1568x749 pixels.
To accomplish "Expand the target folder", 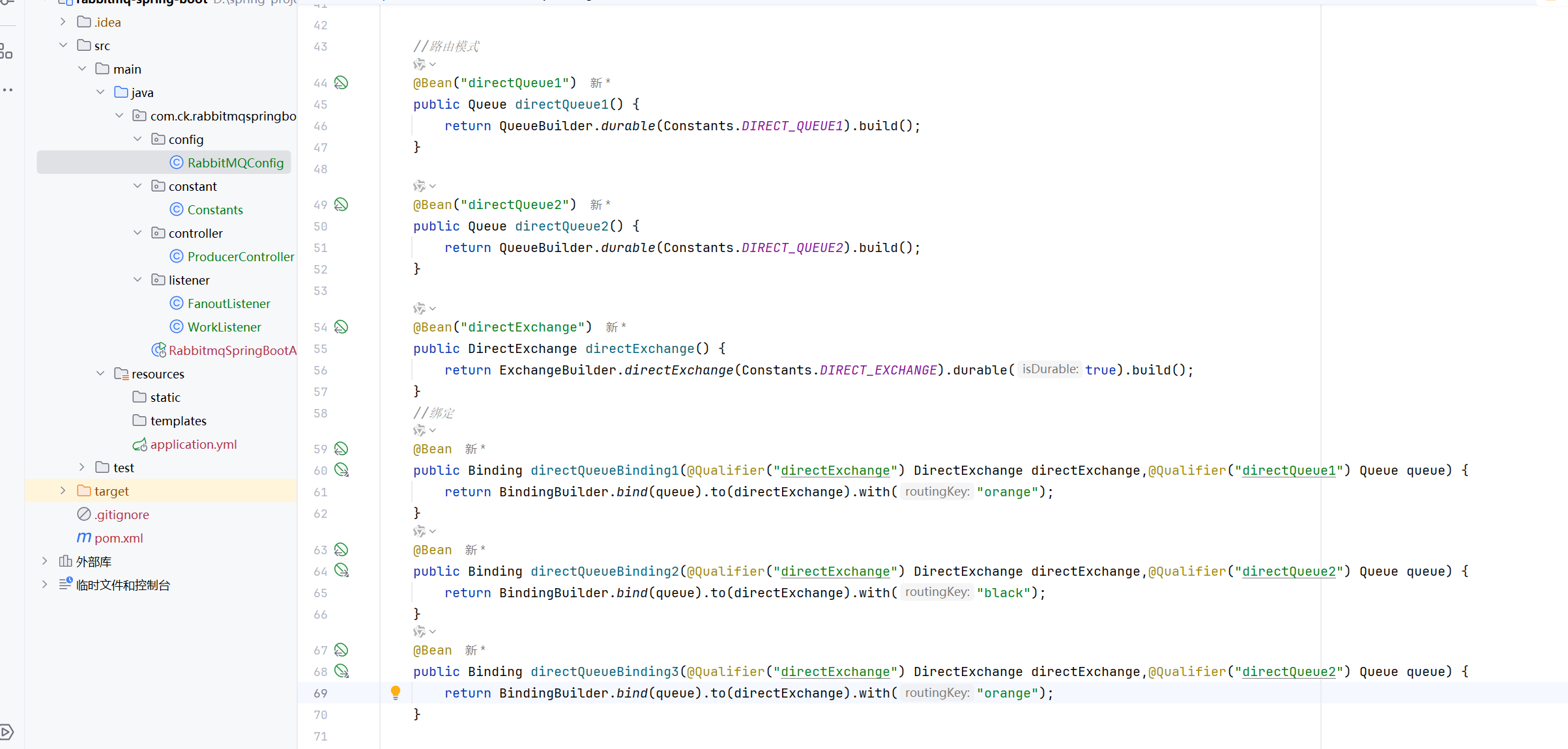I will point(63,491).
